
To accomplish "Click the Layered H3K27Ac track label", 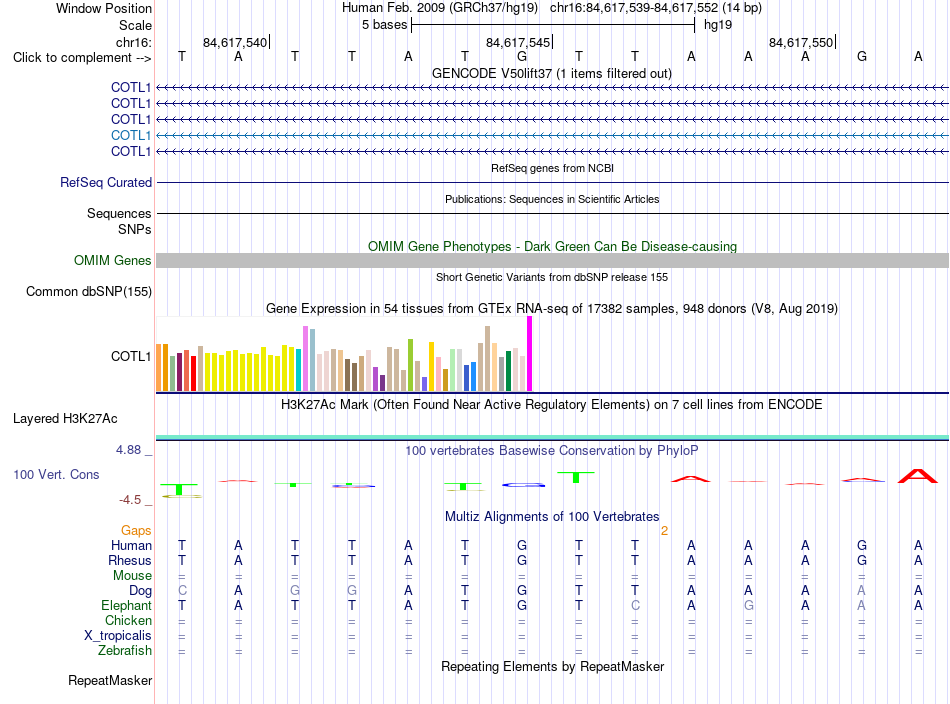I will point(65,419).
